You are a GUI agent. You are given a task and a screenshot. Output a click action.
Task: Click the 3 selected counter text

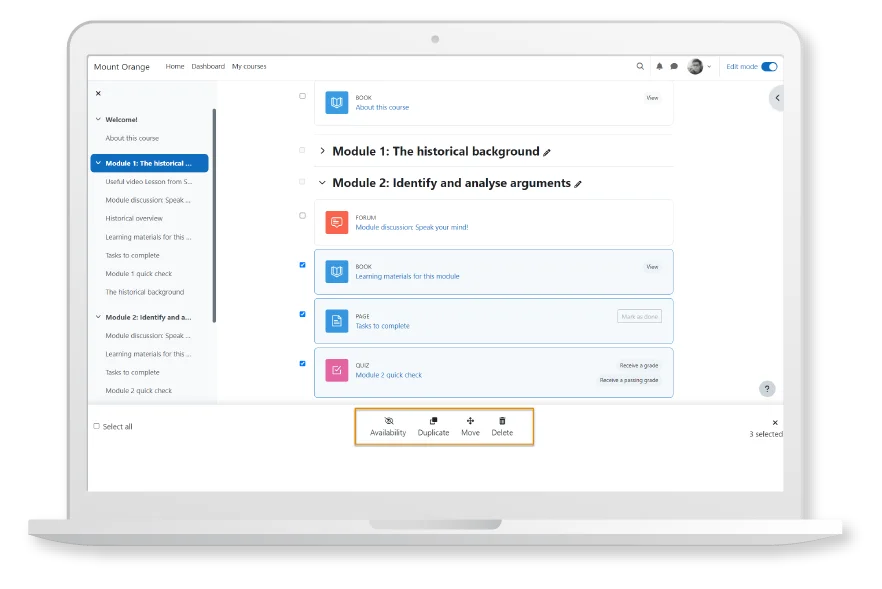(766, 434)
